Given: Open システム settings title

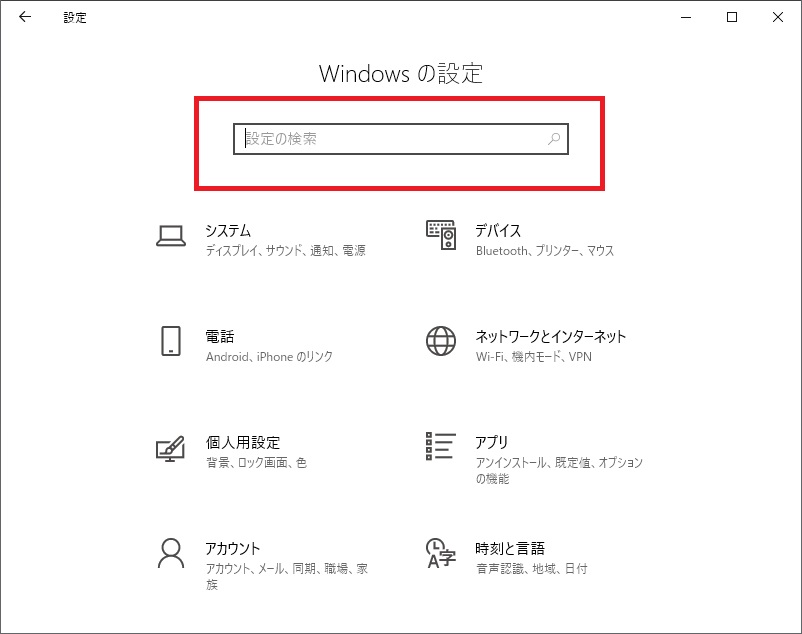Looking at the screenshot, I should point(228,231).
